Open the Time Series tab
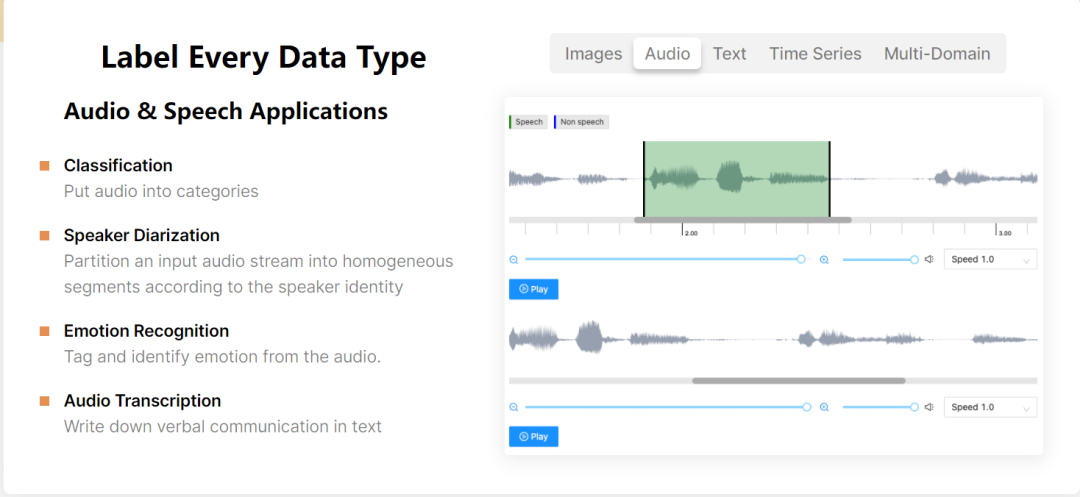Image resolution: width=1080 pixels, height=497 pixels. coord(815,54)
